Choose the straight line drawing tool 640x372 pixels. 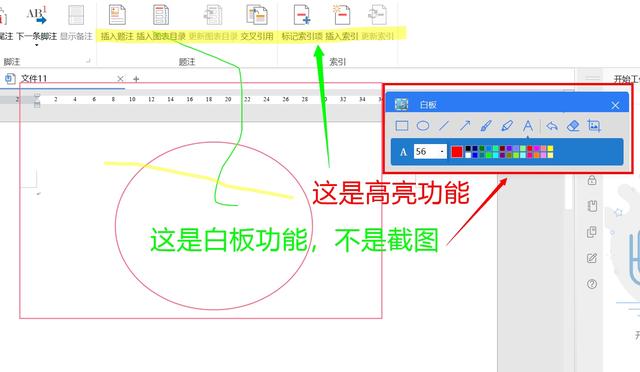[444, 126]
